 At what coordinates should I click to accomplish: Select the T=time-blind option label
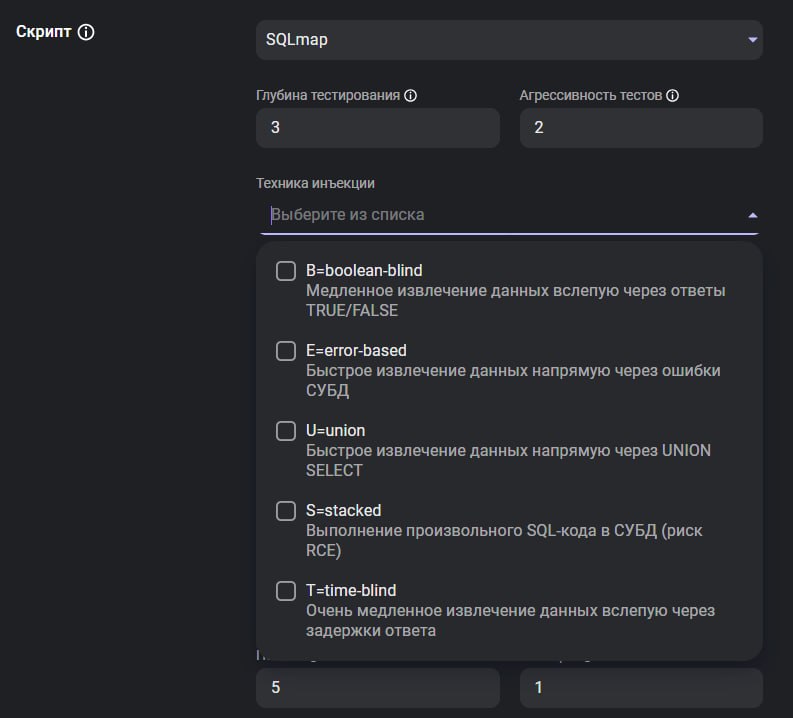[x=351, y=590]
